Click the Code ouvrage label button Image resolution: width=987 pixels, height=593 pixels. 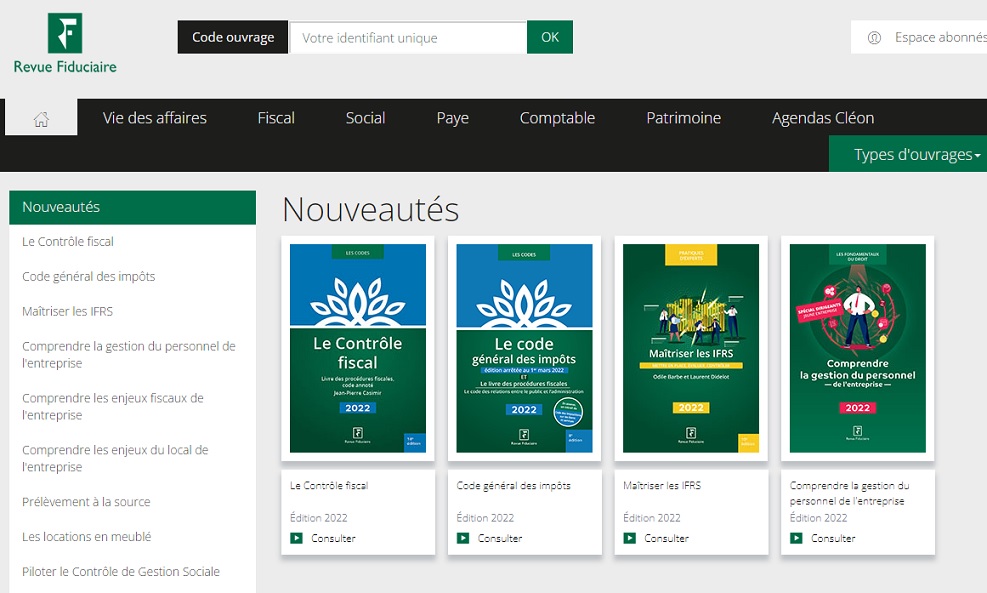coord(233,37)
